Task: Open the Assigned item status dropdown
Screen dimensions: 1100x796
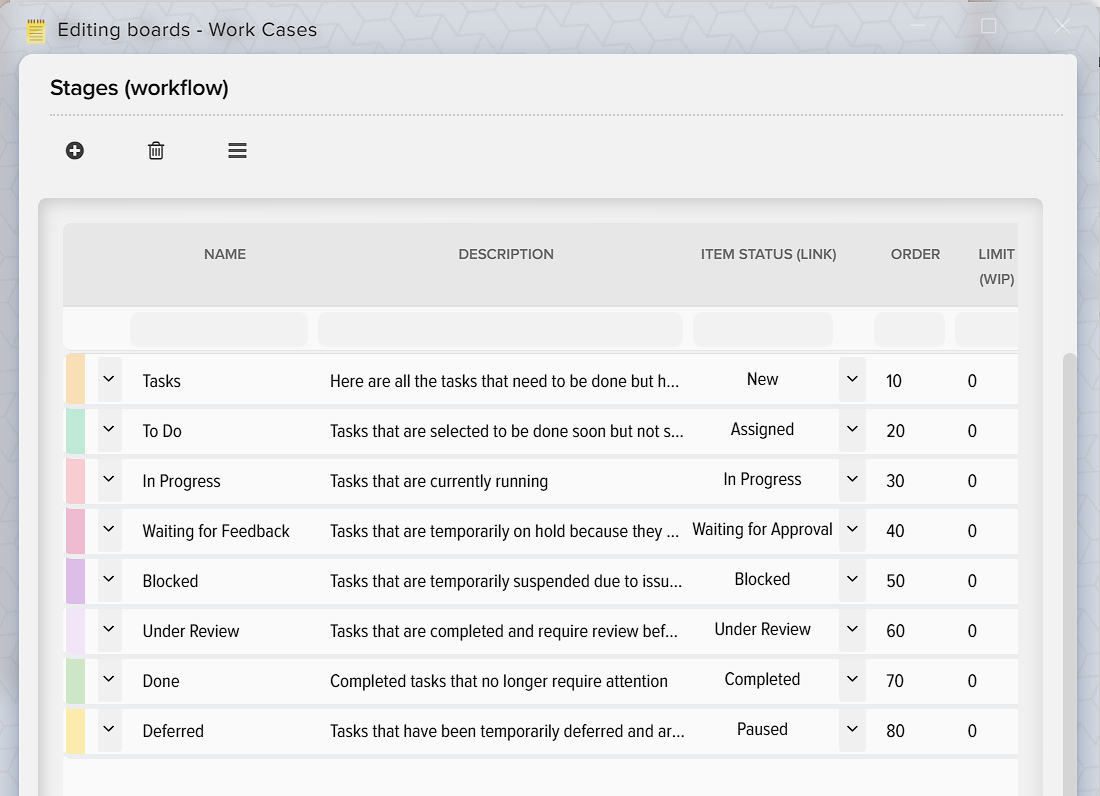Action: [x=852, y=429]
